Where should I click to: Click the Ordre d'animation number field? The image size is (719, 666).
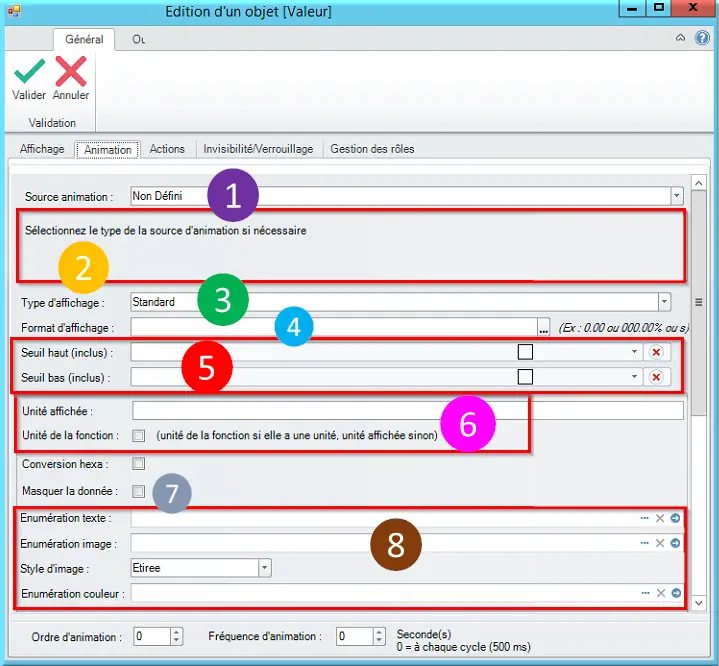[152, 637]
